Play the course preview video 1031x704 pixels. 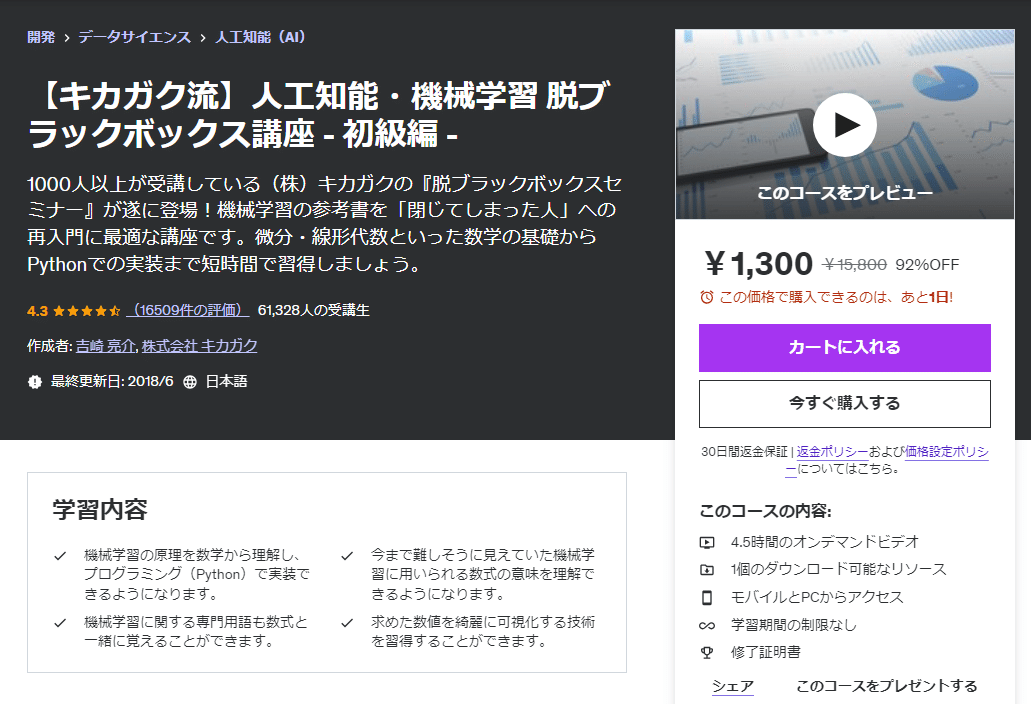point(844,125)
